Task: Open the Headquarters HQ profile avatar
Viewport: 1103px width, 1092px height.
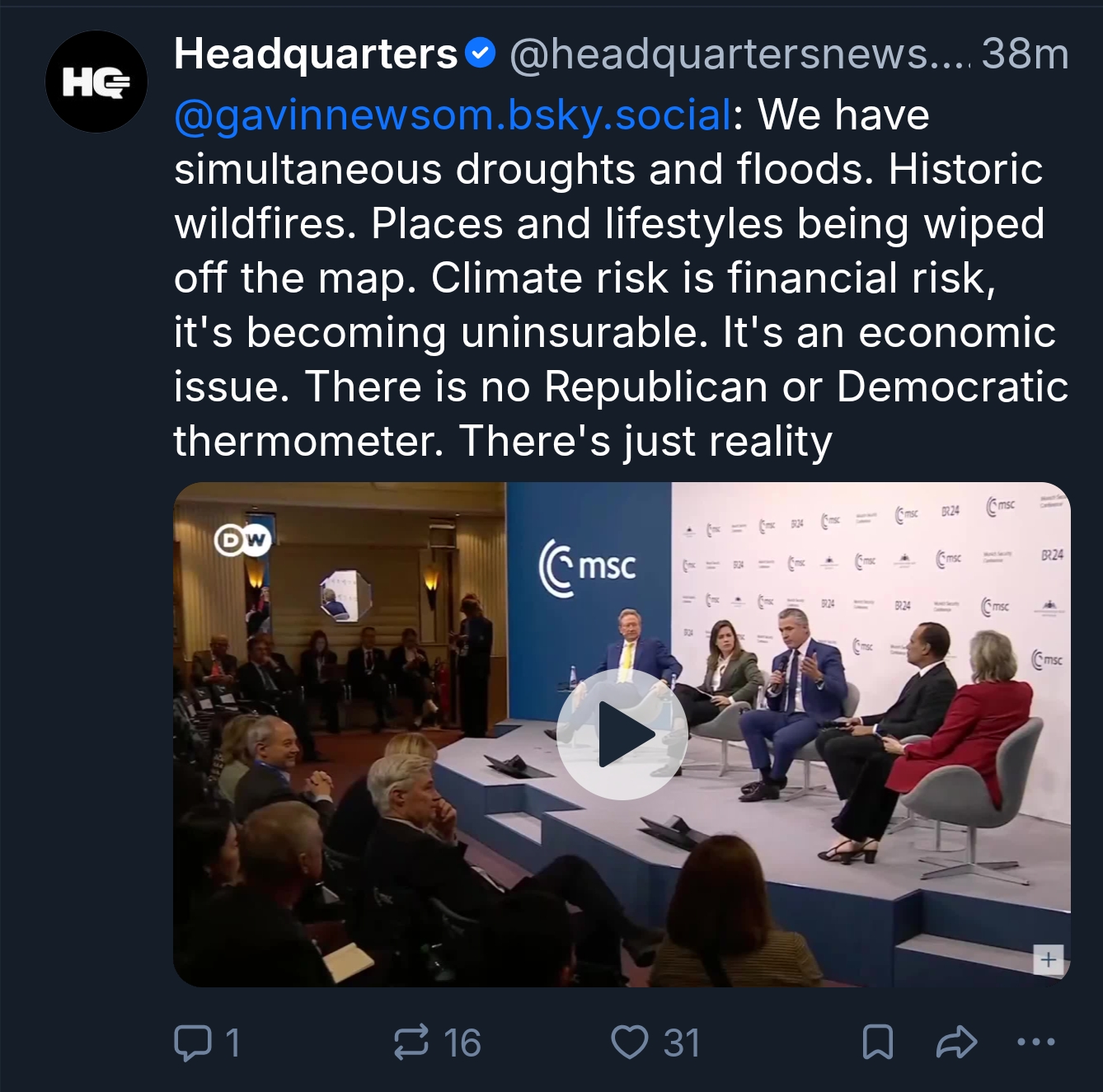Action: click(96, 82)
